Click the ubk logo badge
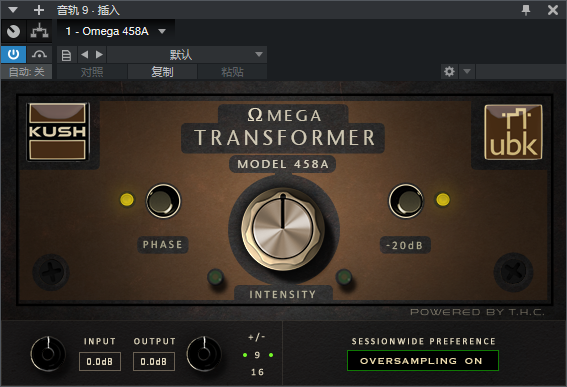Viewport: 567px width, 387px height. pyautogui.click(x=513, y=132)
